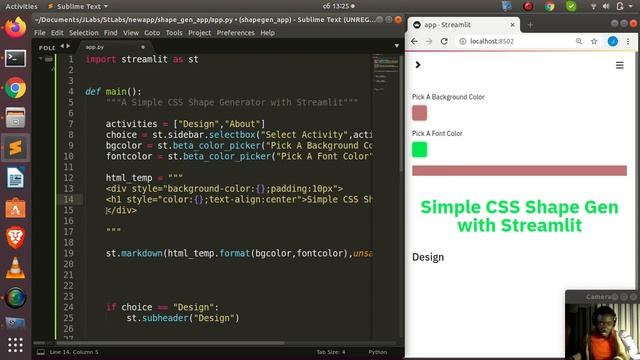Click the st.subheader("Design") line

[x=182, y=318]
